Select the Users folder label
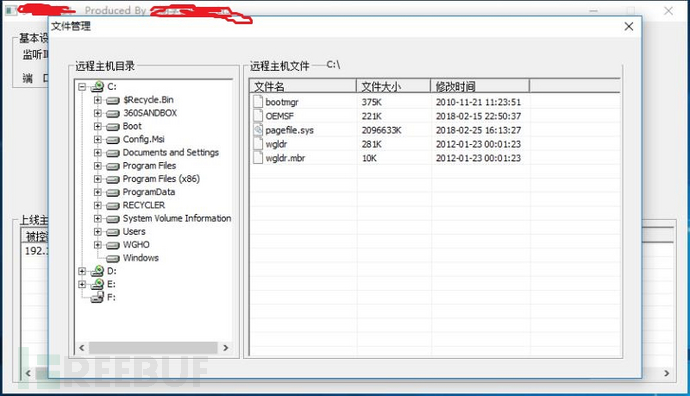This screenshot has height=396, width=690. pyautogui.click(x=134, y=231)
